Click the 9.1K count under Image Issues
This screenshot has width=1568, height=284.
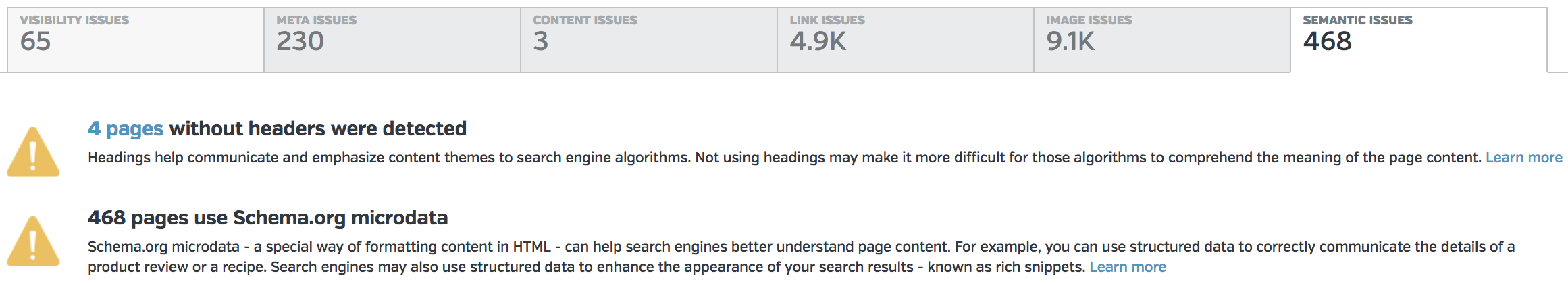pyautogui.click(x=1070, y=42)
